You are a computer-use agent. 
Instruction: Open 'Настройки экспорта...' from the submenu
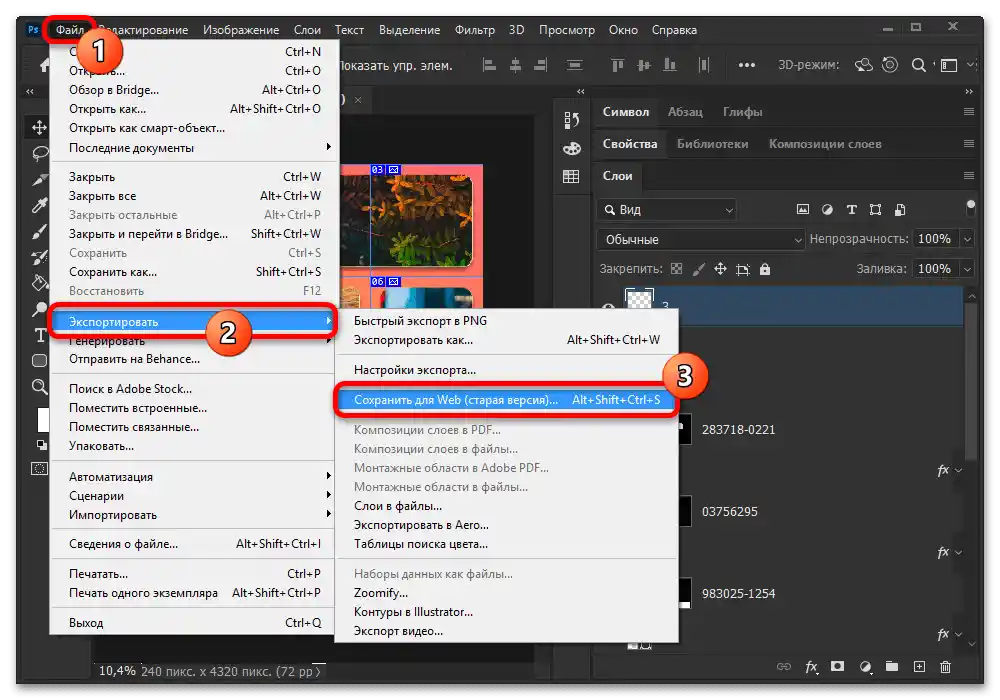coord(415,370)
